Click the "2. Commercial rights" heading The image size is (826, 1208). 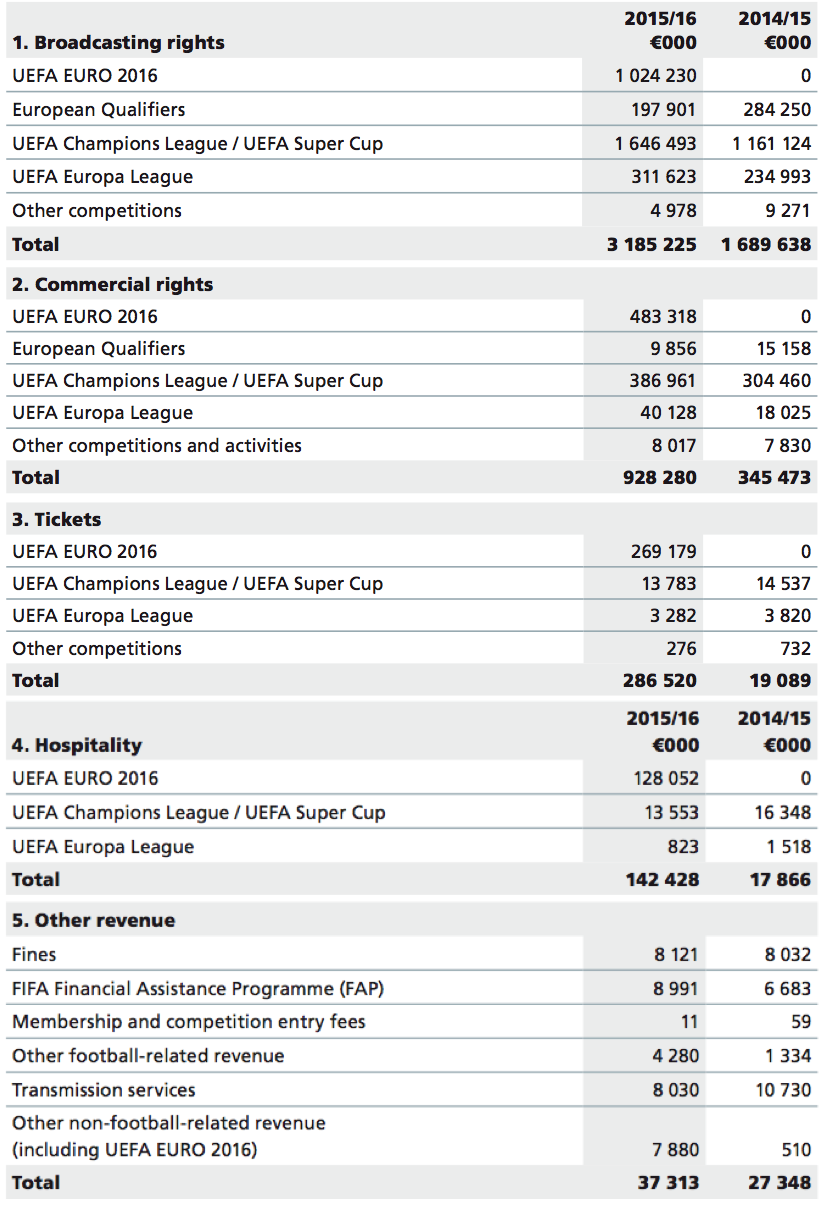coord(112,284)
